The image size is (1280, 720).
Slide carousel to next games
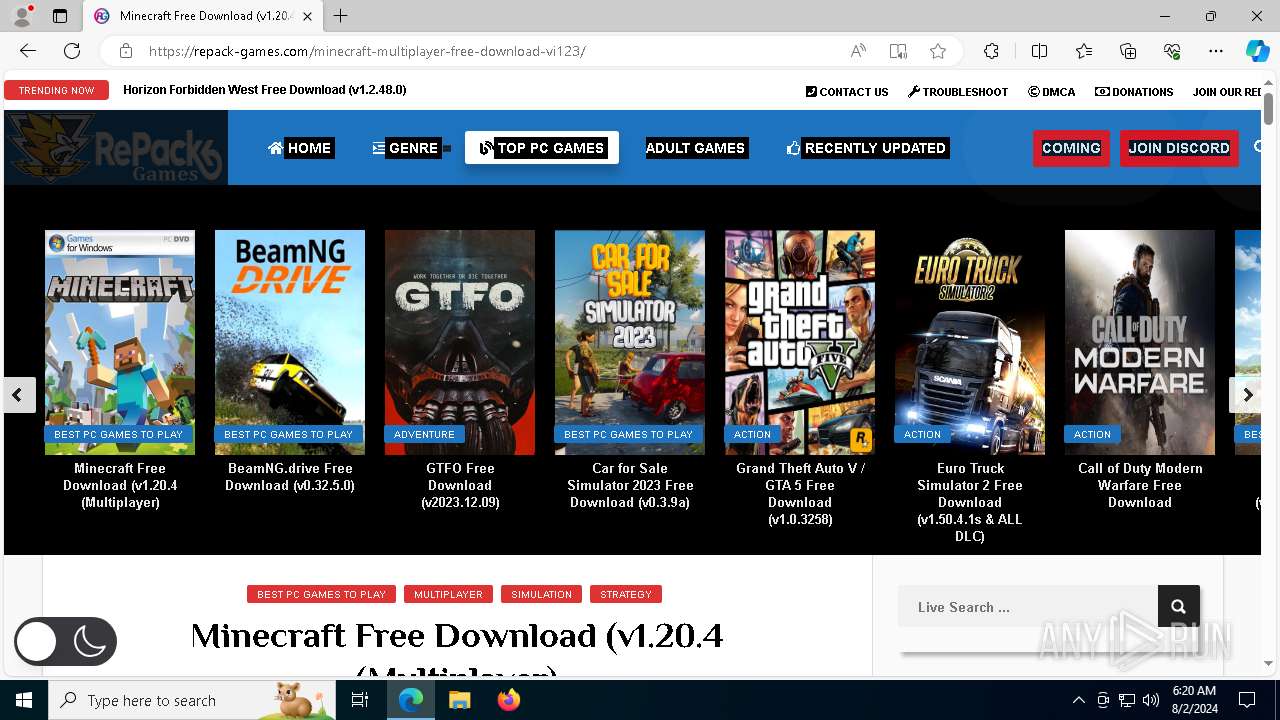pyautogui.click(x=1247, y=395)
